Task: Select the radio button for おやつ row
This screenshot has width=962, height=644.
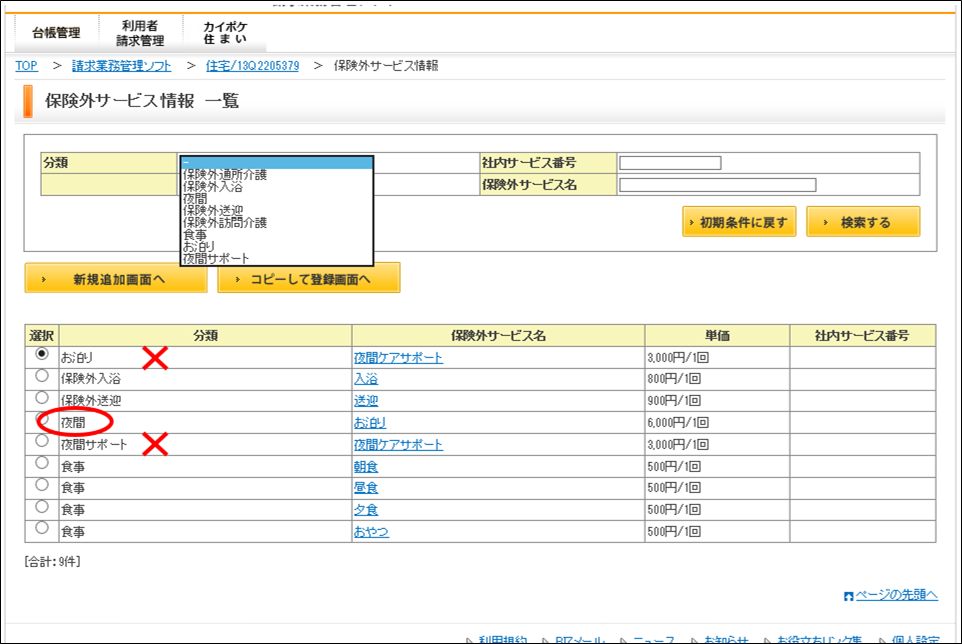Action: [42, 527]
